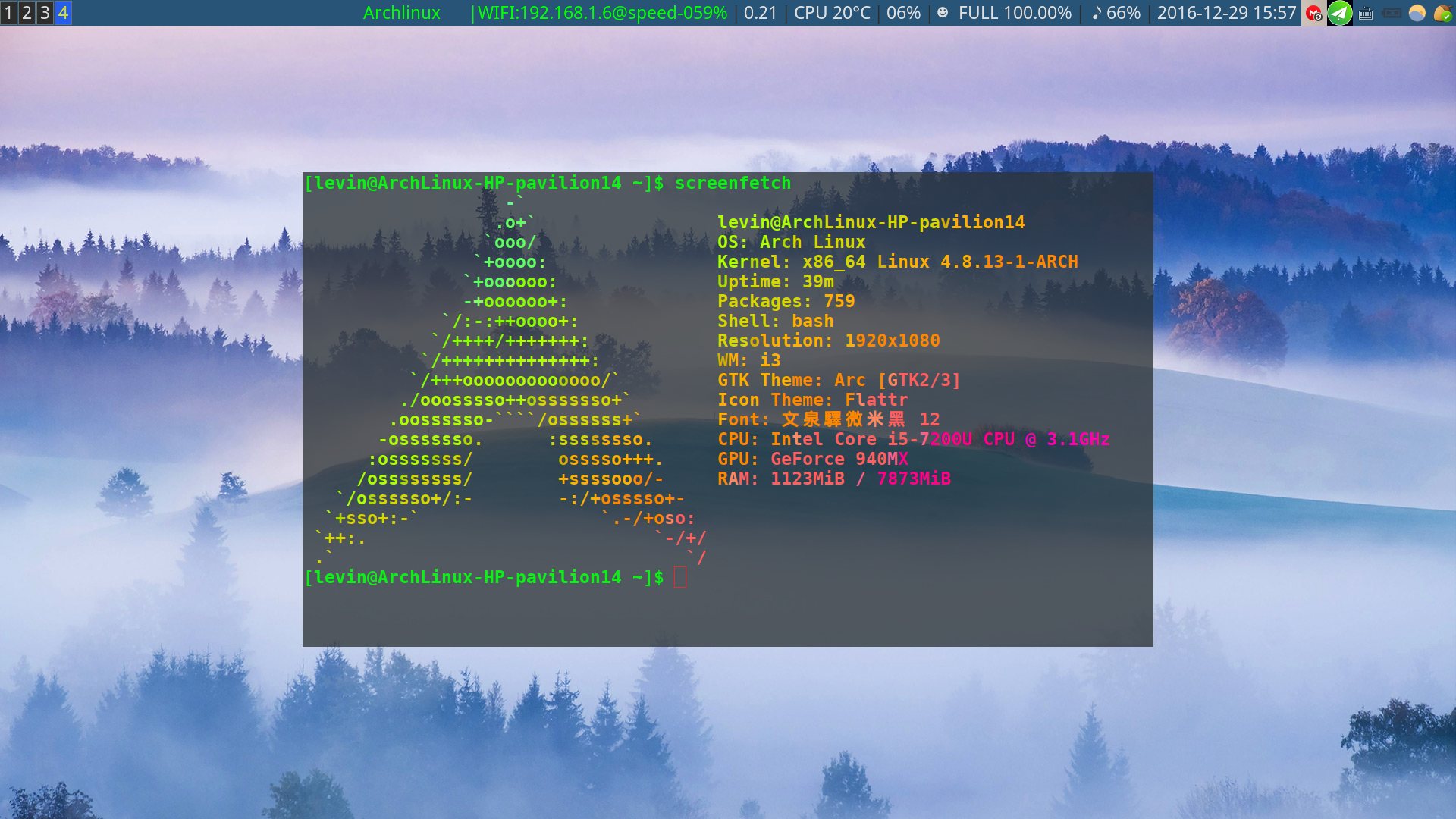The width and height of the screenshot is (1456, 819).
Task: Switch to workspace 3
Action: coord(45,12)
